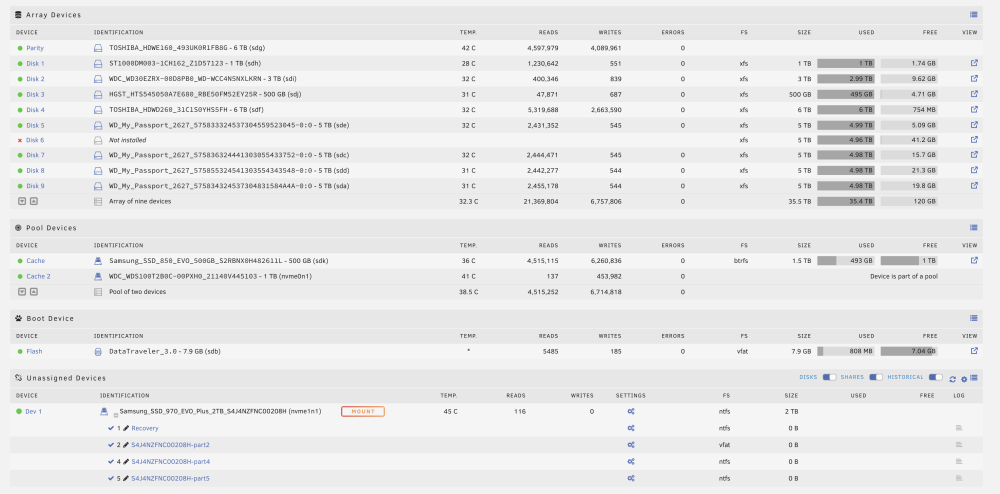Open the Flash device link
Viewport: 1000px width, 494px height.
tap(34, 351)
